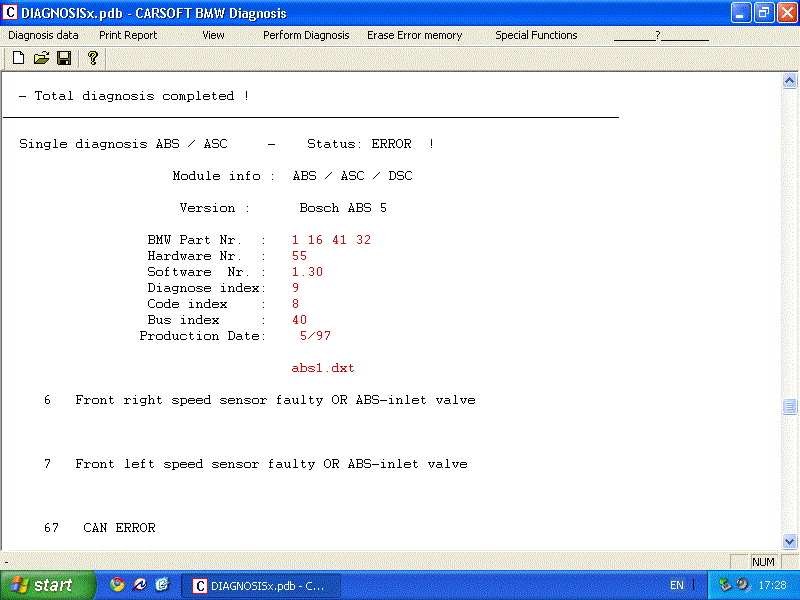The image size is (800, 600).
Task: Click the third quick launch icon
Action: click(x=162, y=585)
